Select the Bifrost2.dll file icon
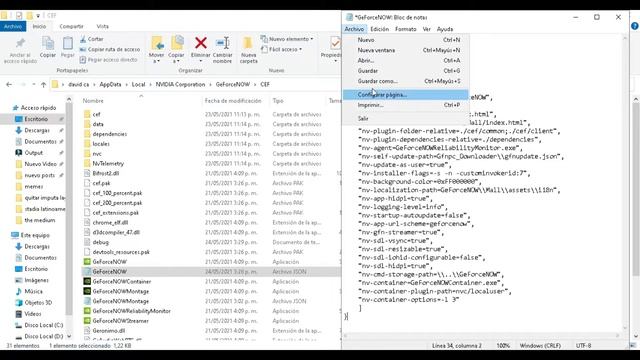Viewport: 640px width, 360px height. (x=87, y=173)
